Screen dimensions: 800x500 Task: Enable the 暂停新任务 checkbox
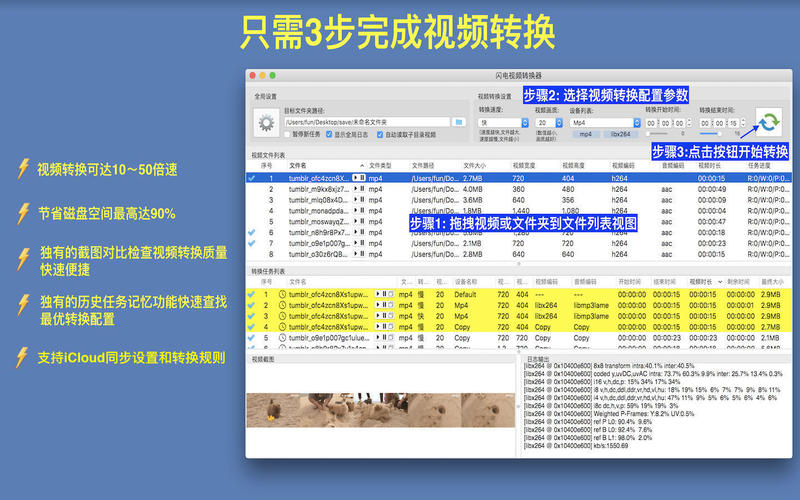pyautogui.click(x=288, y=134)
